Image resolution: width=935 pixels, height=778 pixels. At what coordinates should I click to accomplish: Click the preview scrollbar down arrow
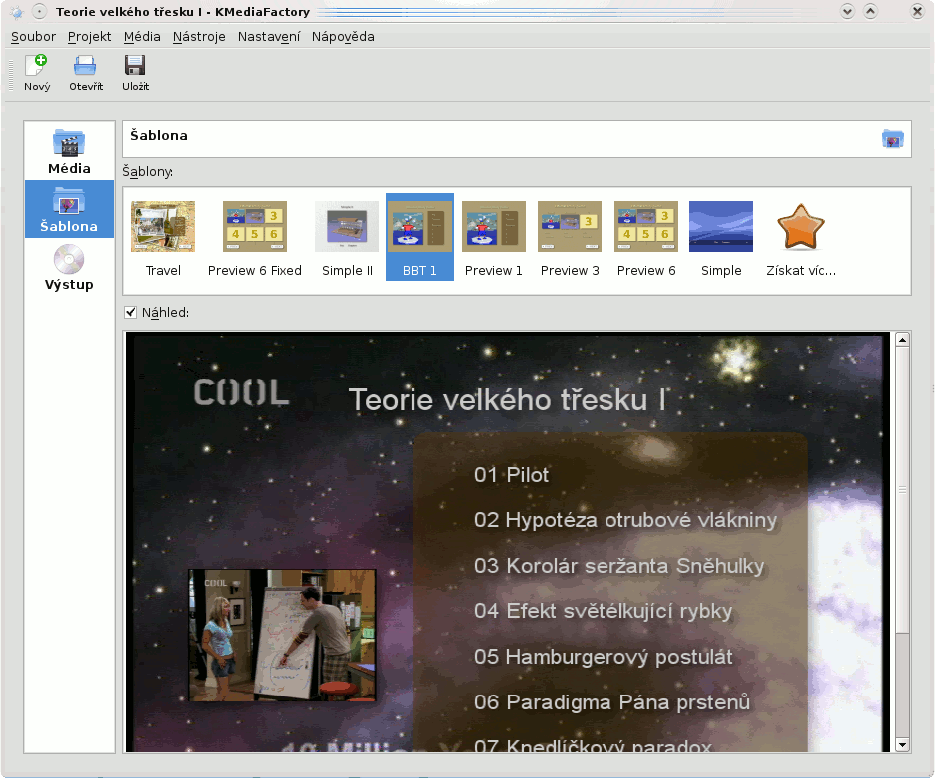(902, 744)
